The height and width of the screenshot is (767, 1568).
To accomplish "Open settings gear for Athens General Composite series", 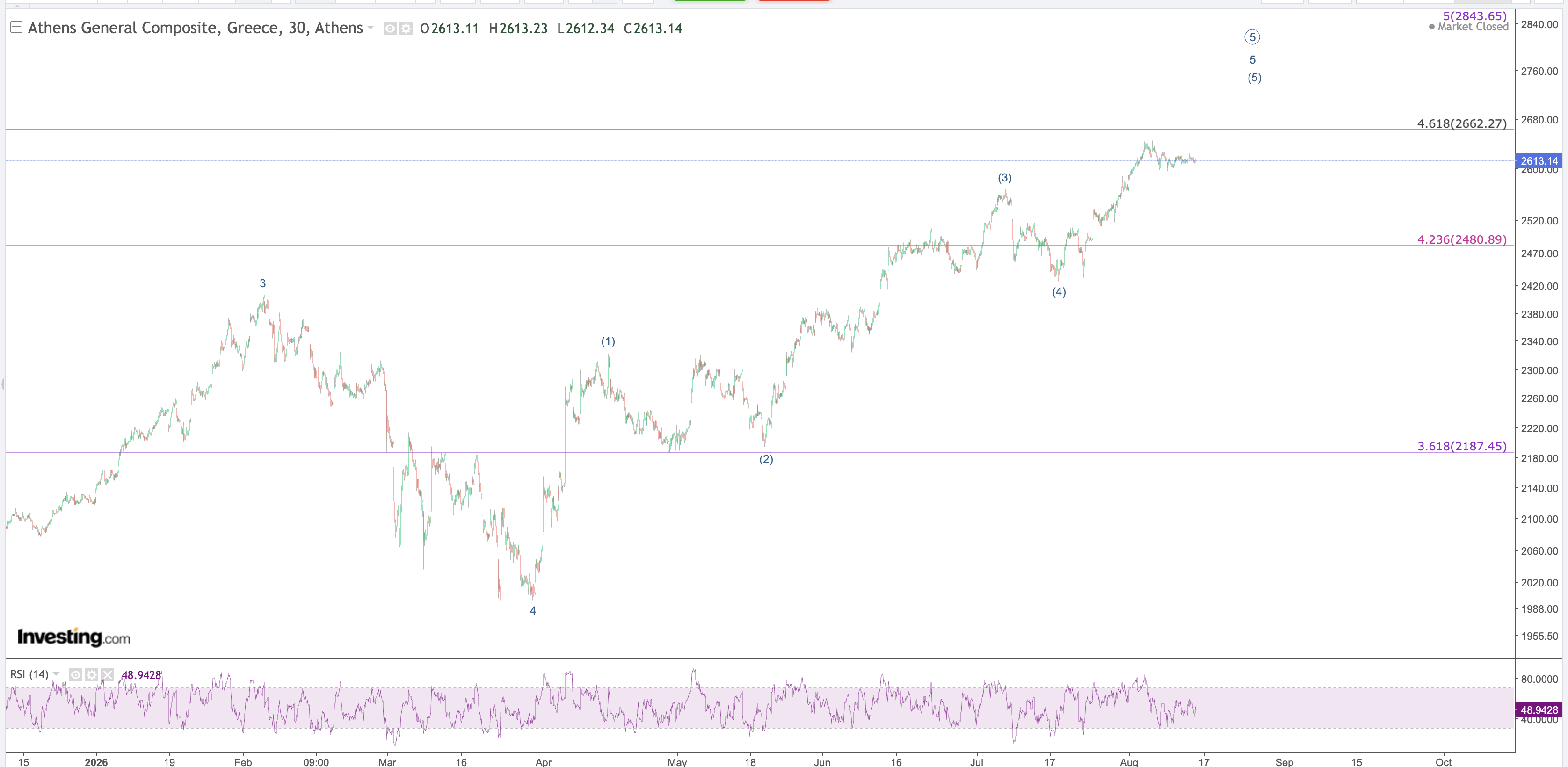I will tap(406, 29).
